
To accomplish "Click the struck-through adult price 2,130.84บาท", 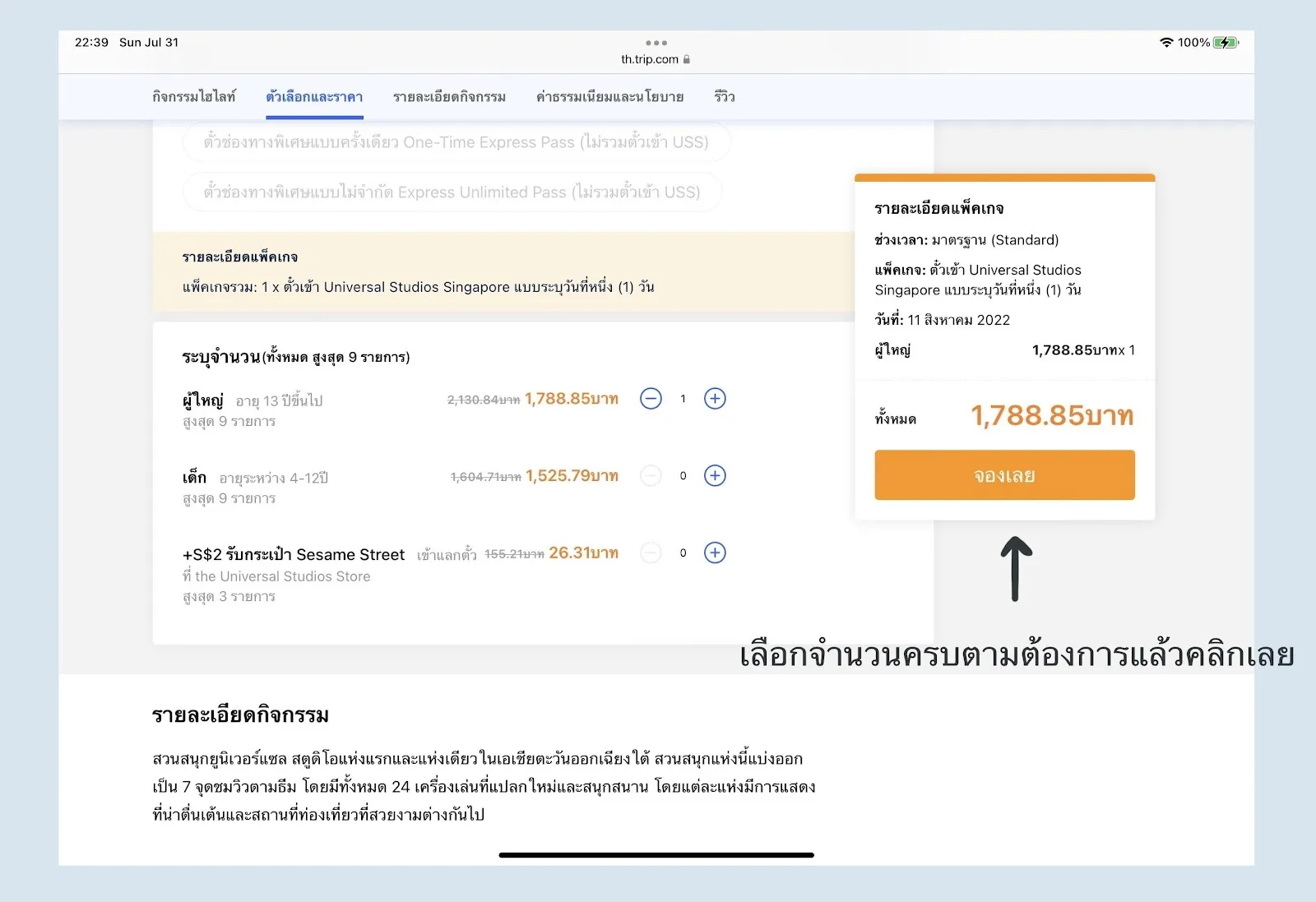I will pos(484,400).
